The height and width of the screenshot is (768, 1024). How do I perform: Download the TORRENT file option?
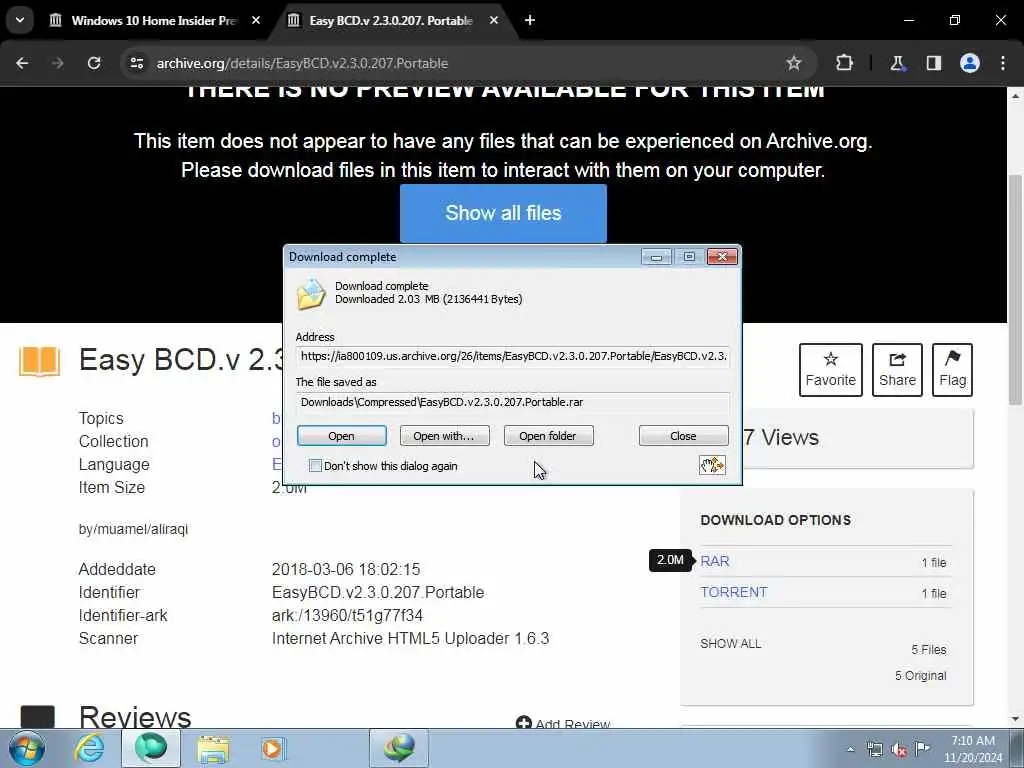tap(733, 592)
